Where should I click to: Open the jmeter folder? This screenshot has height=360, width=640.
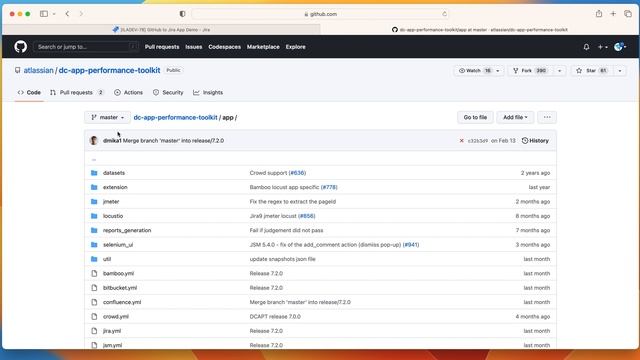111,202
